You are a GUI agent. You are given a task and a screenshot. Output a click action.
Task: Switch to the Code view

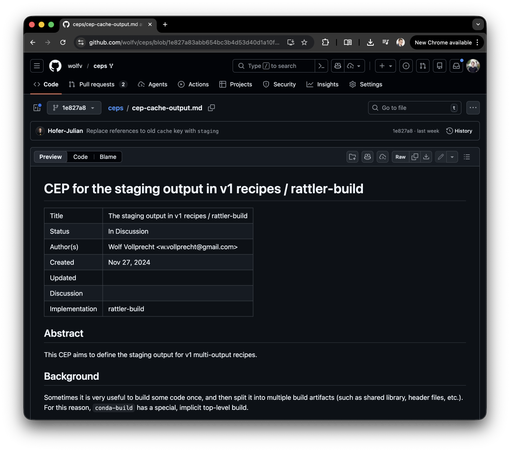point(80,157)
